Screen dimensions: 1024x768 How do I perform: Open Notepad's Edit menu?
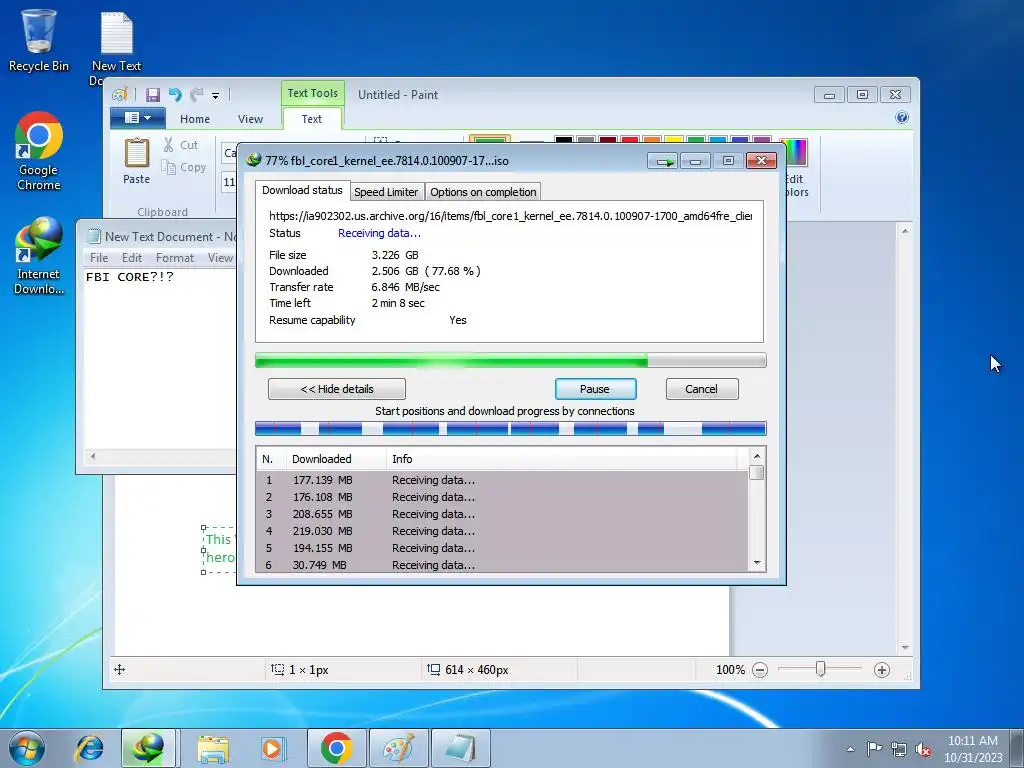pos(132,258)
